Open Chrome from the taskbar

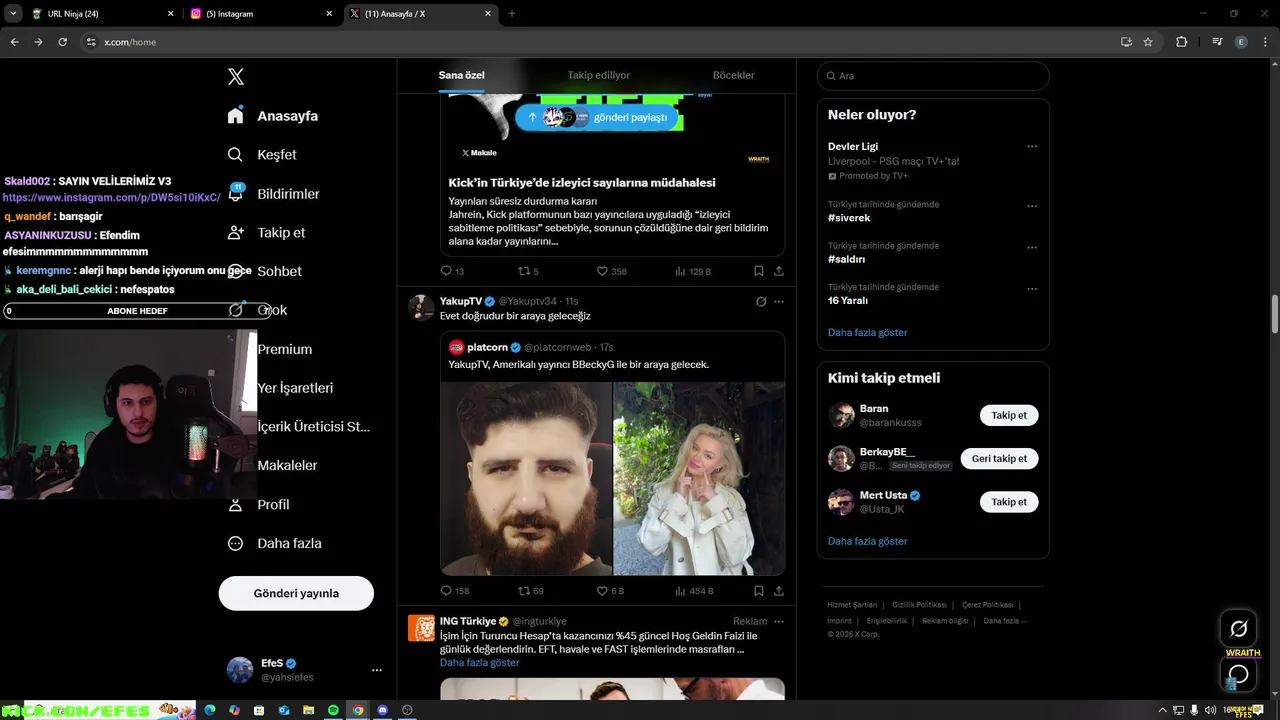[x=357, y=710]
